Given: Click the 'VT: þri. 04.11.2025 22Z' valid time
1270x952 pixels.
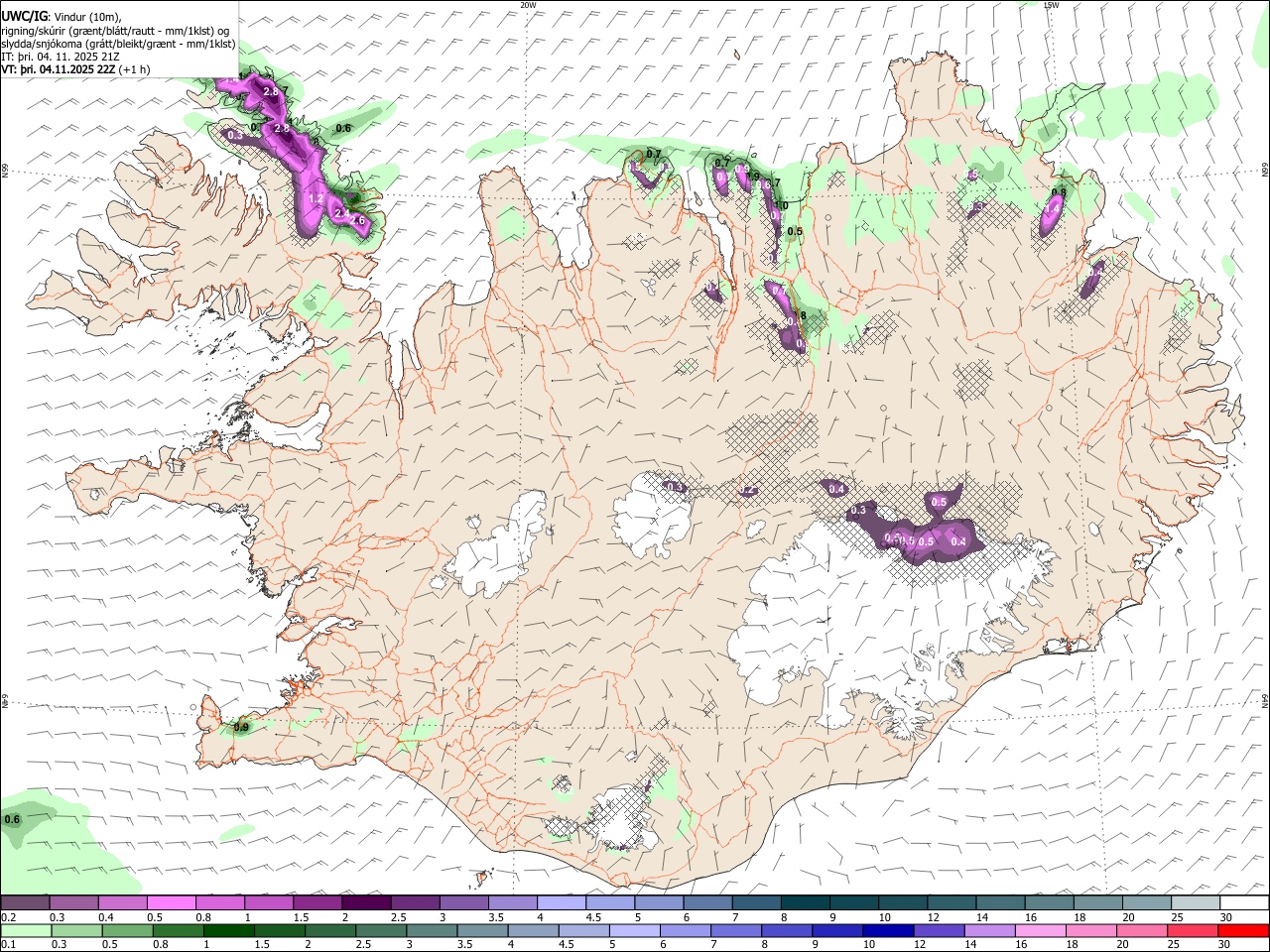Looking at the screenshot, I should 58,69.
